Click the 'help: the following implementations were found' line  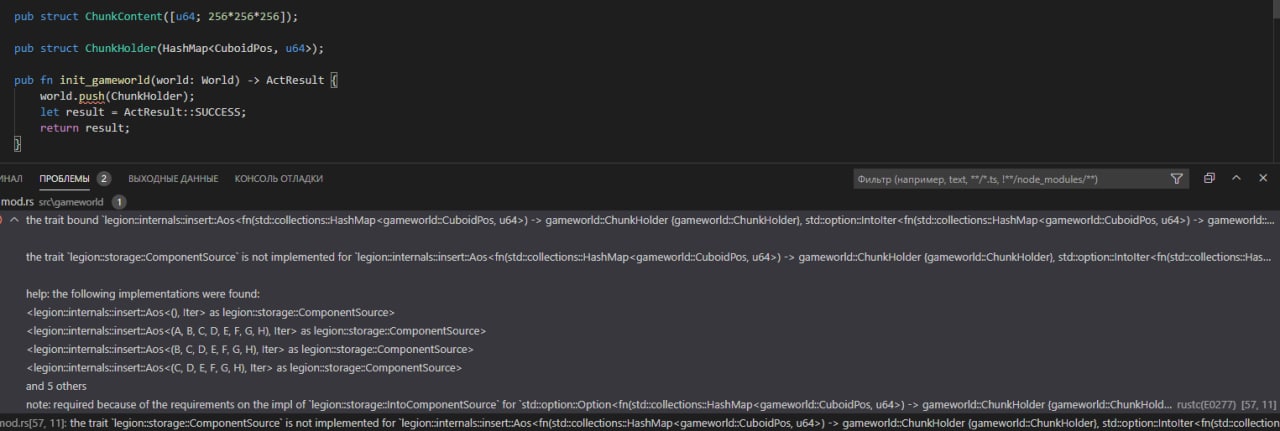coord(143,294)
